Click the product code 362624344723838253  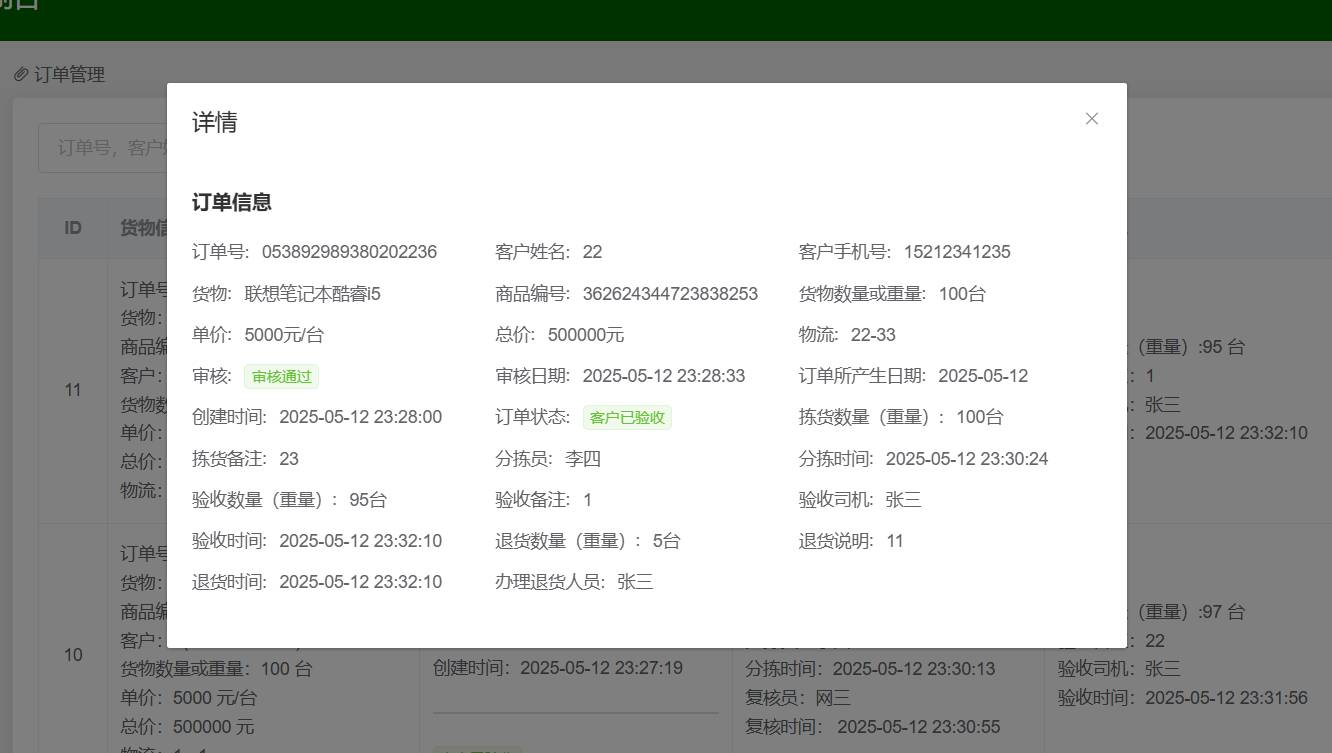pos(670,294)
